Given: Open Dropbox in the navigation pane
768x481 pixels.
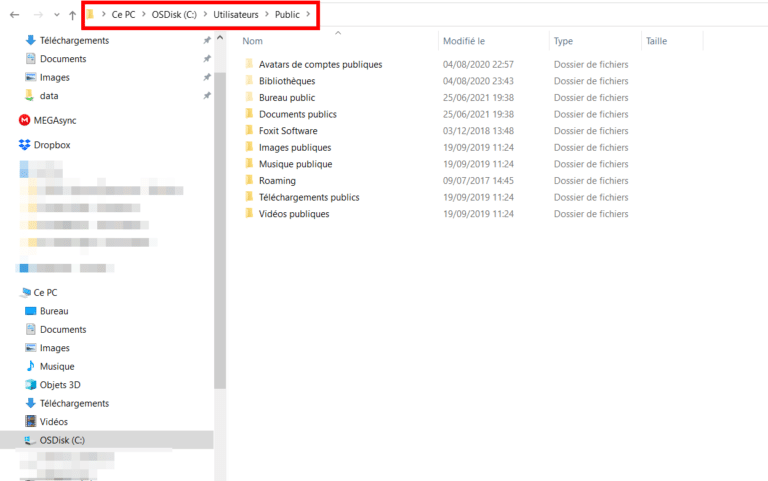Looking at the screenshot, I should coord(52,145).
